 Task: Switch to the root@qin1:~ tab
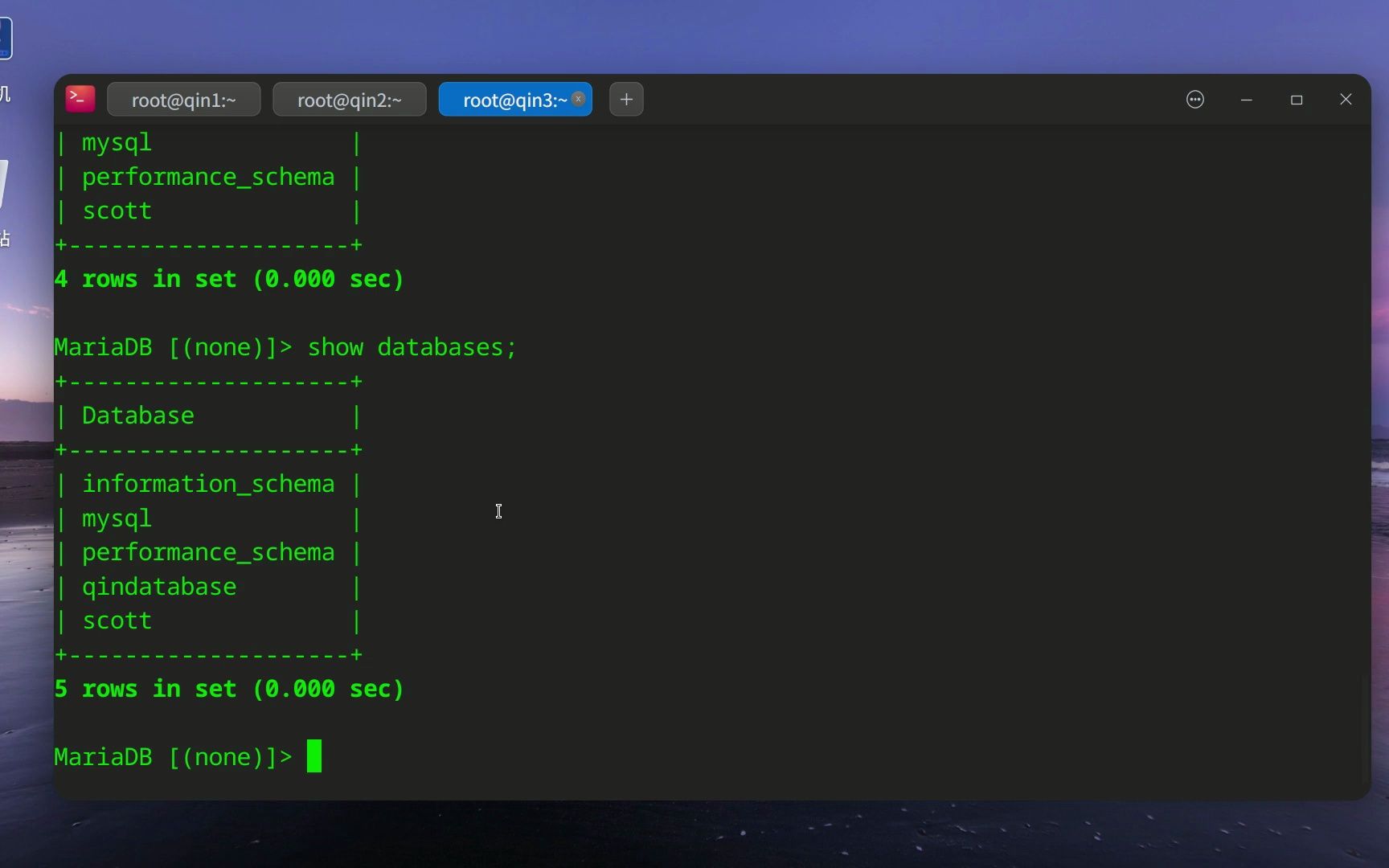183,100
